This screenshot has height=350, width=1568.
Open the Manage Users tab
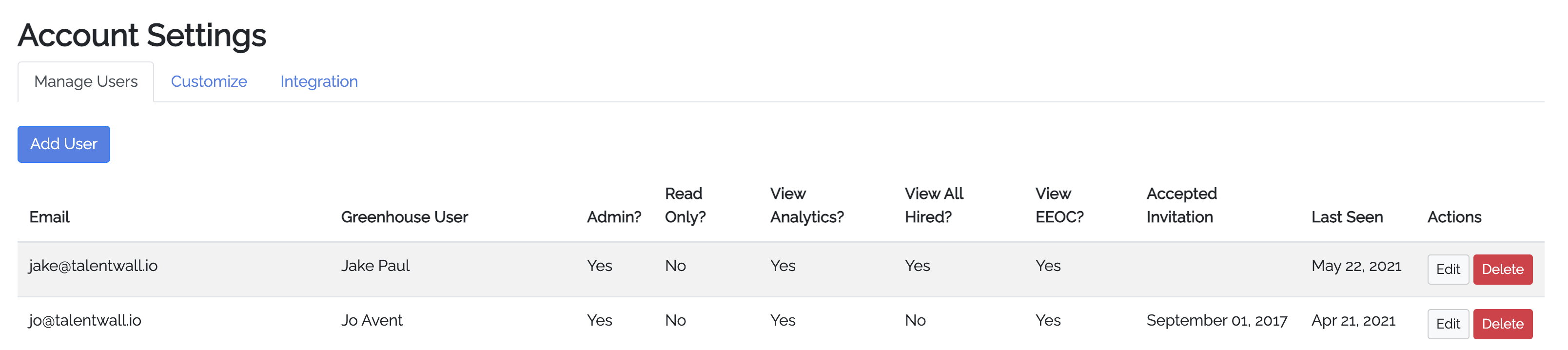[86, 81]
